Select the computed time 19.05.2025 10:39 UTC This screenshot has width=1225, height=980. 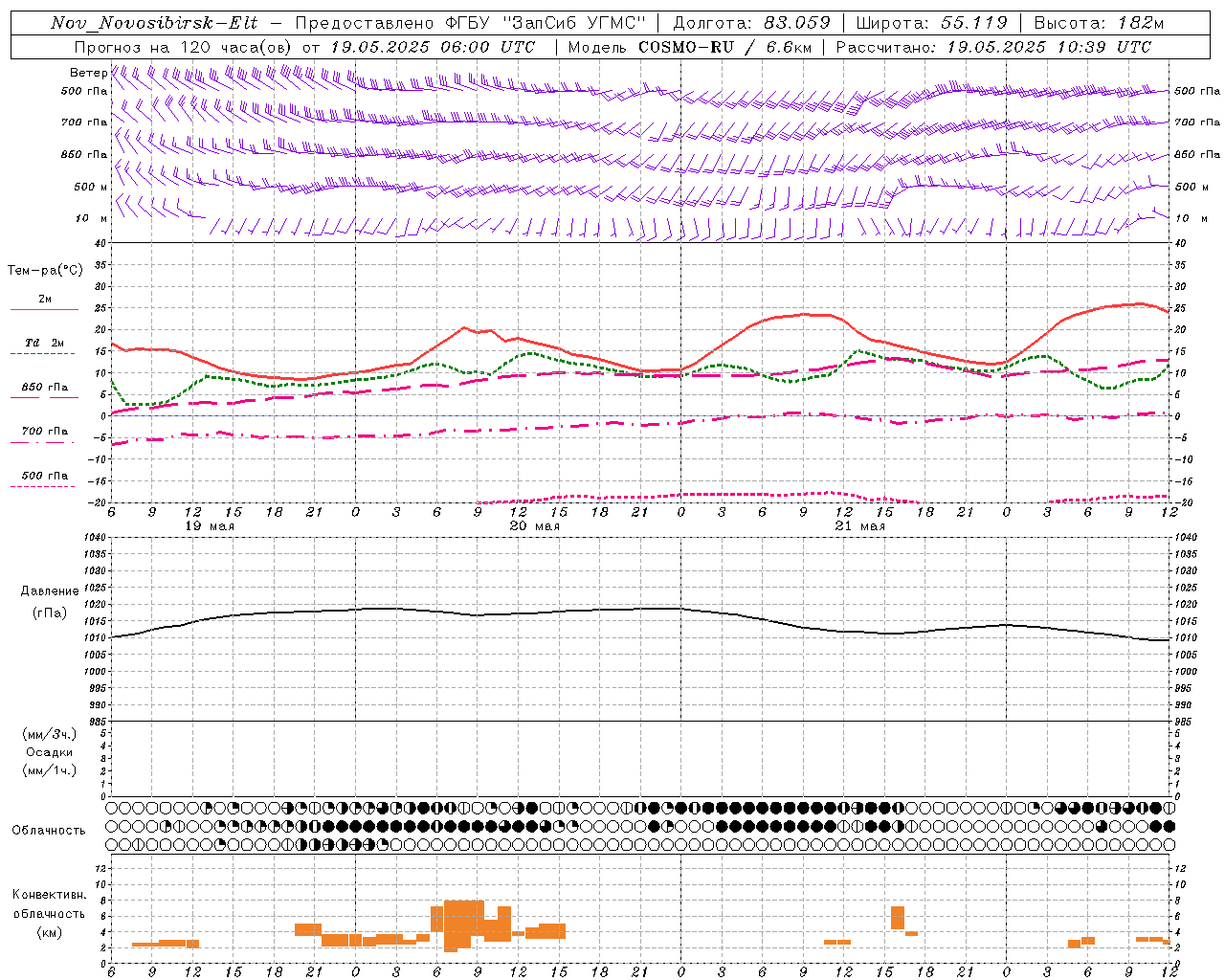(x=1049, y=47)
